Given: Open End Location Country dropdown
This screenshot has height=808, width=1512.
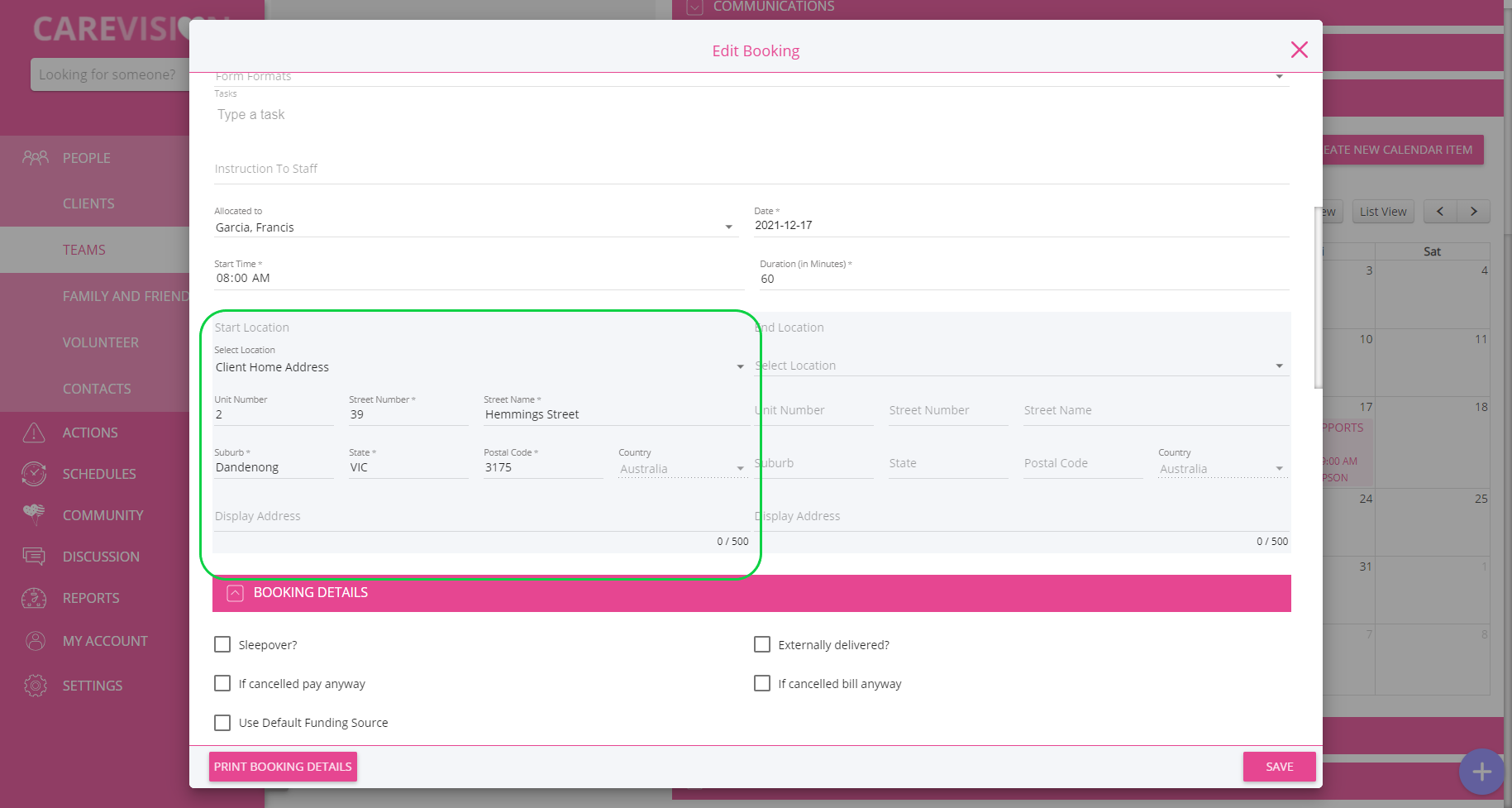Looking at the screenshot, I should click(1223, 469).
